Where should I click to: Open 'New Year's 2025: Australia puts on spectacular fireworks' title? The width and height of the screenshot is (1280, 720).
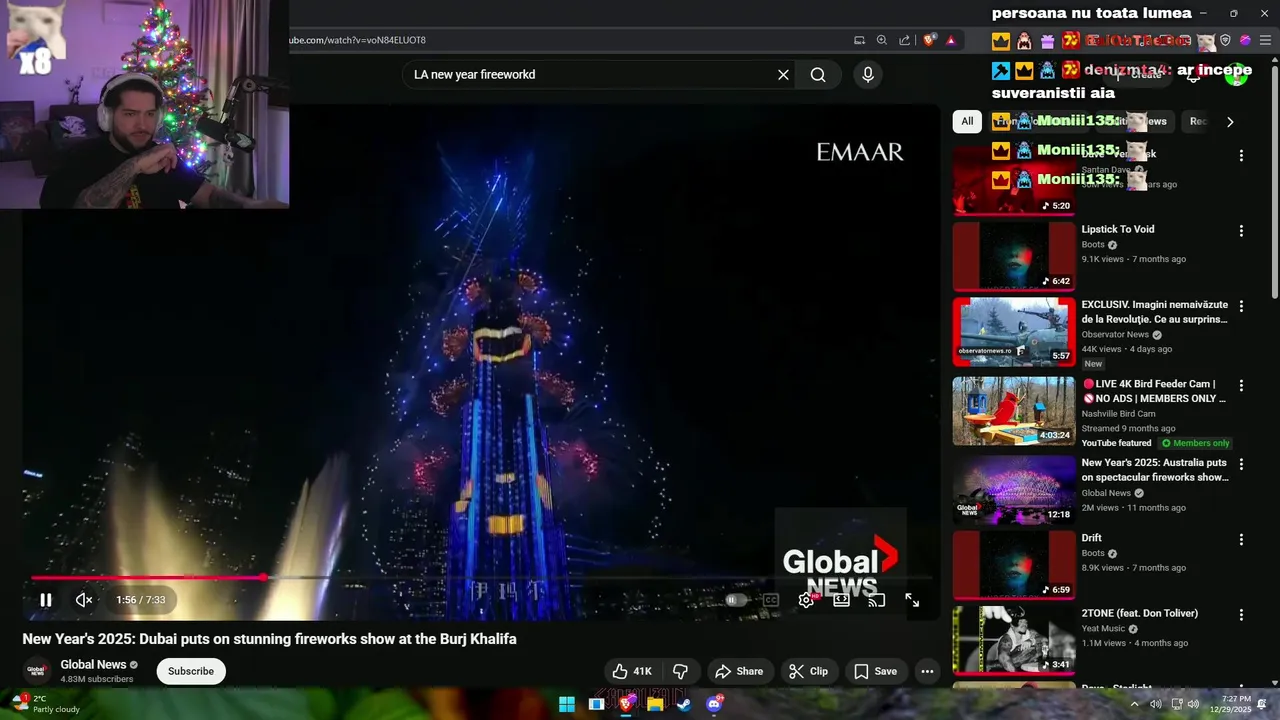[x=1155, y=470]
